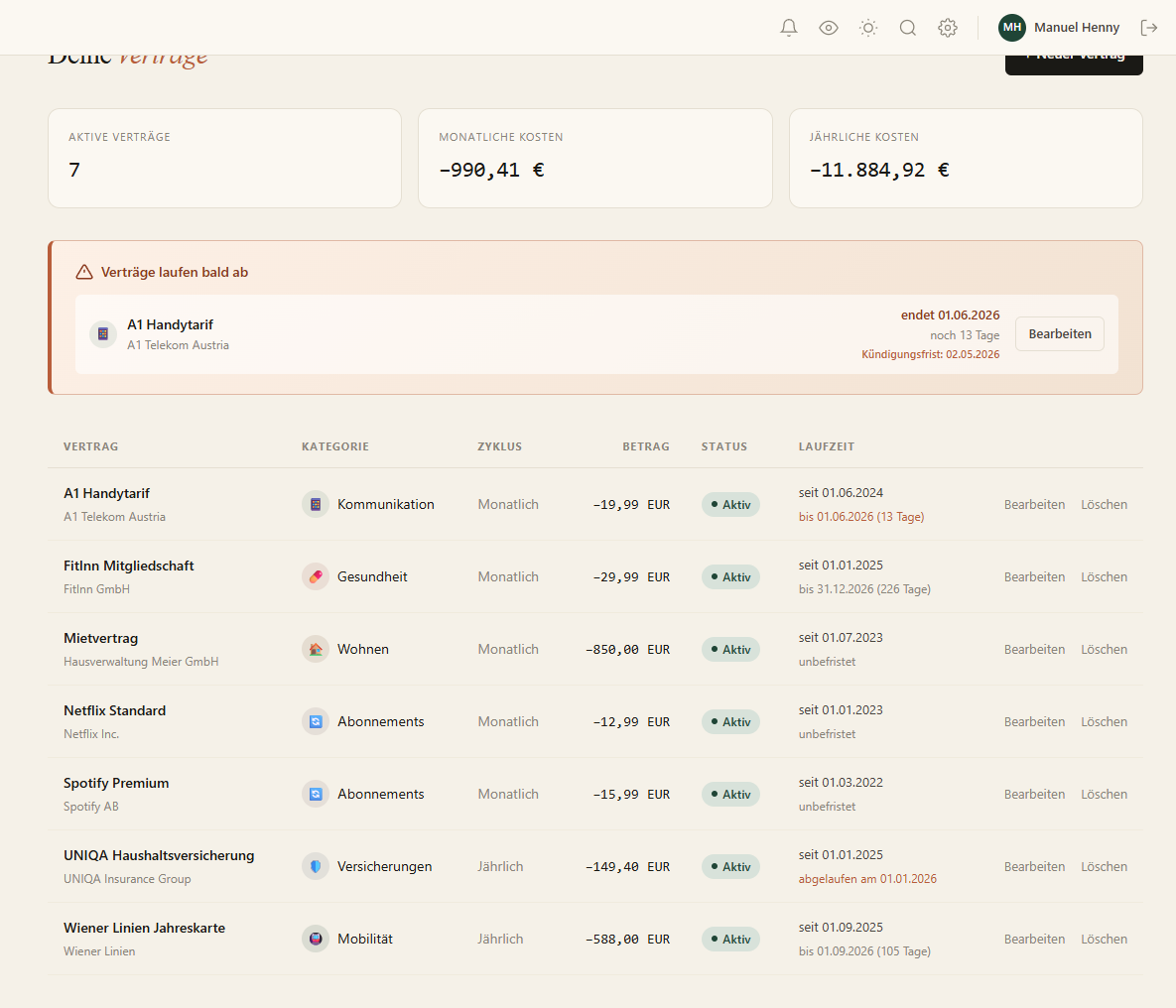Open settings gear icon
Viewport: 1176px width, 1008px height.
pos(947,28)
